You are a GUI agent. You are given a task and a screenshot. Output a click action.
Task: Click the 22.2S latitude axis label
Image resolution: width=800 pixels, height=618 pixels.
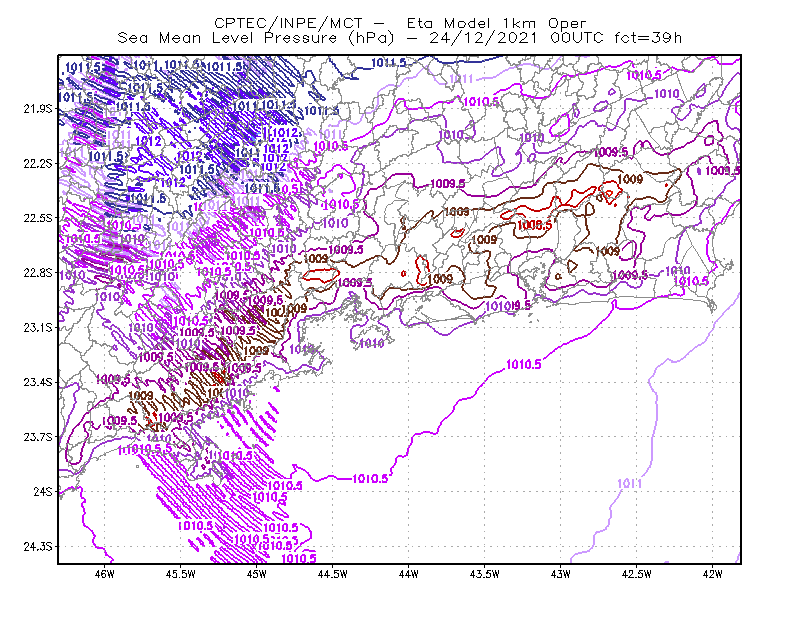pyautogui.click(x=38, y=163)
